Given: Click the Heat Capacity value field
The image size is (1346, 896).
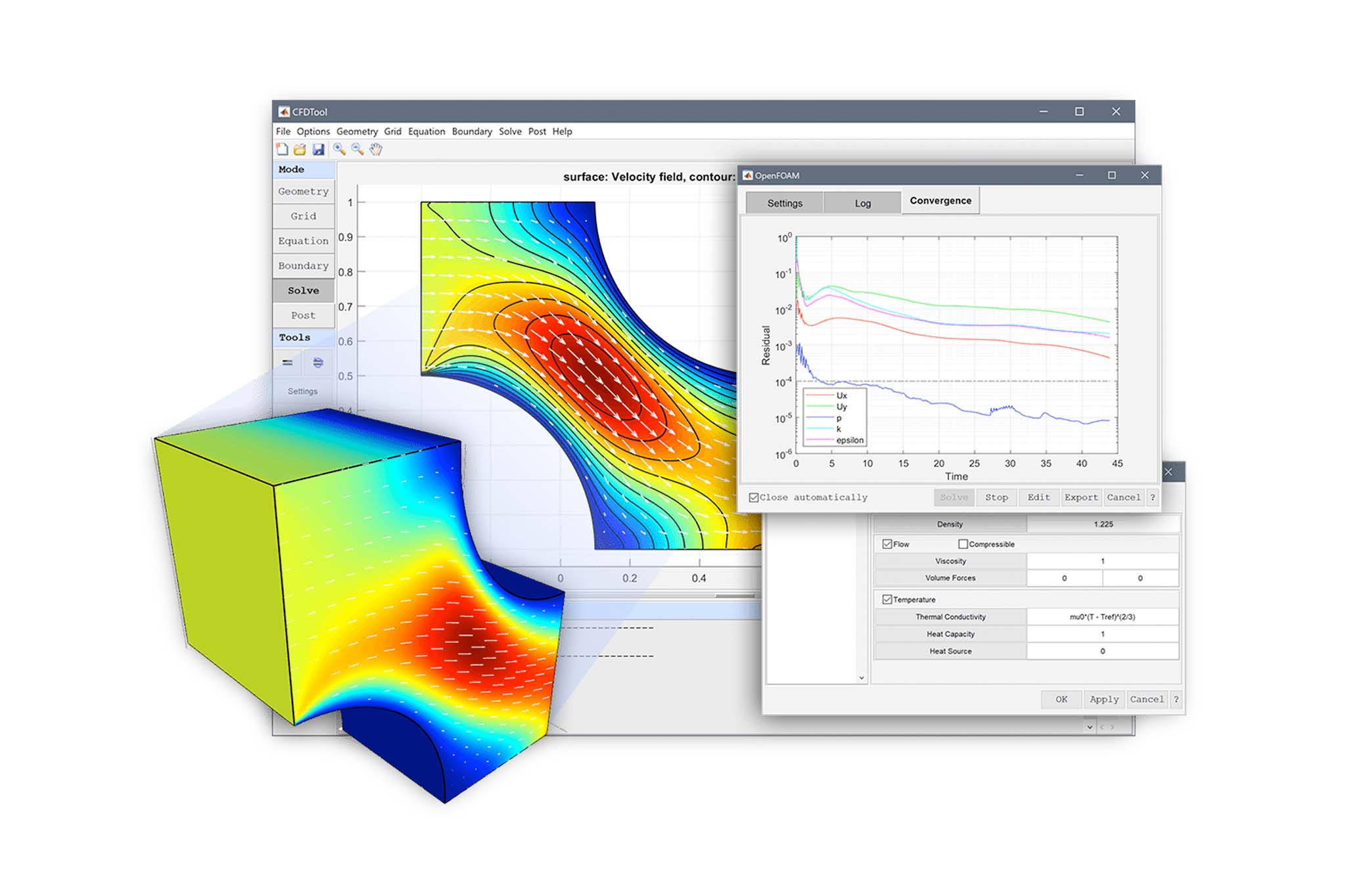Looking at the screenshot, I should [x=1103, y=634].
